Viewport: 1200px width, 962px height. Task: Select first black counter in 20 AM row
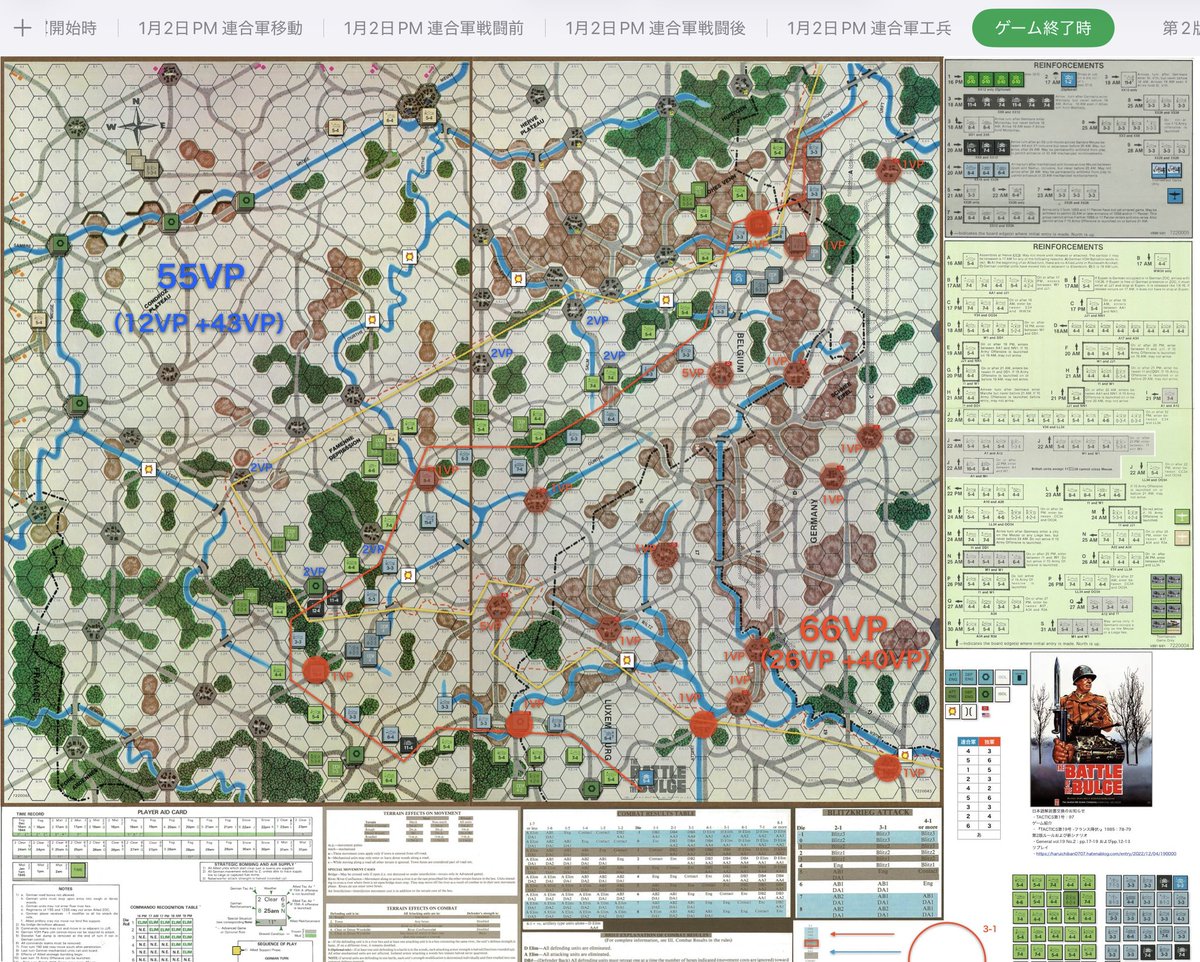pos(971,148)
